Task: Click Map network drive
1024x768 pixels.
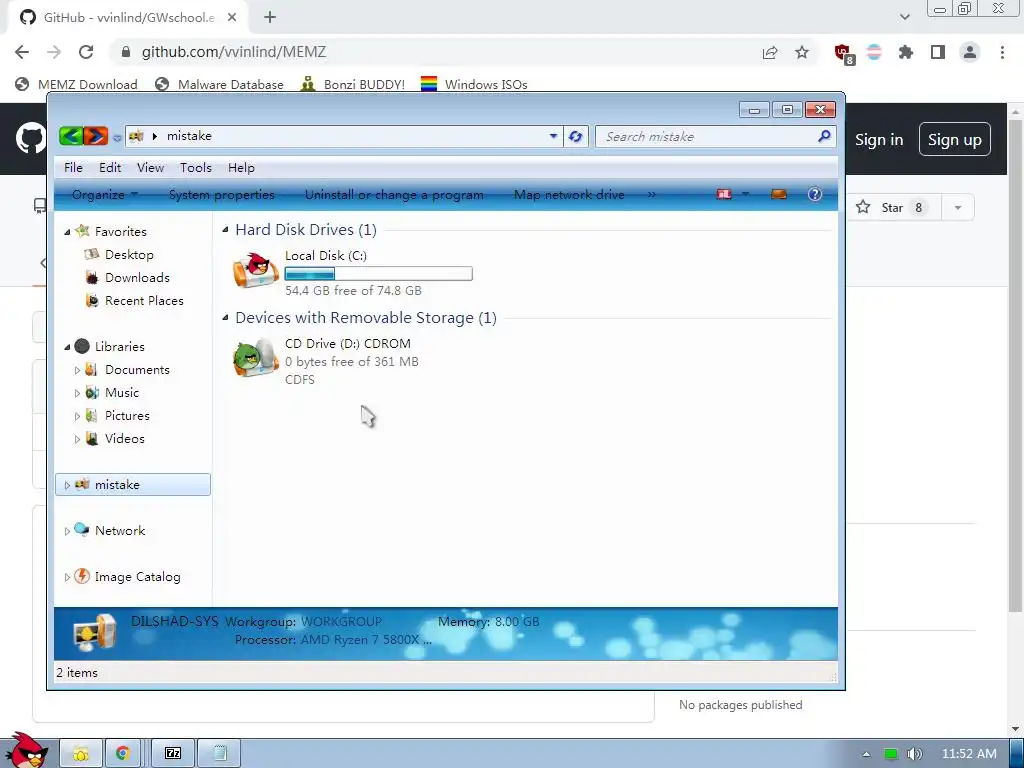Action: click(569, 195)
